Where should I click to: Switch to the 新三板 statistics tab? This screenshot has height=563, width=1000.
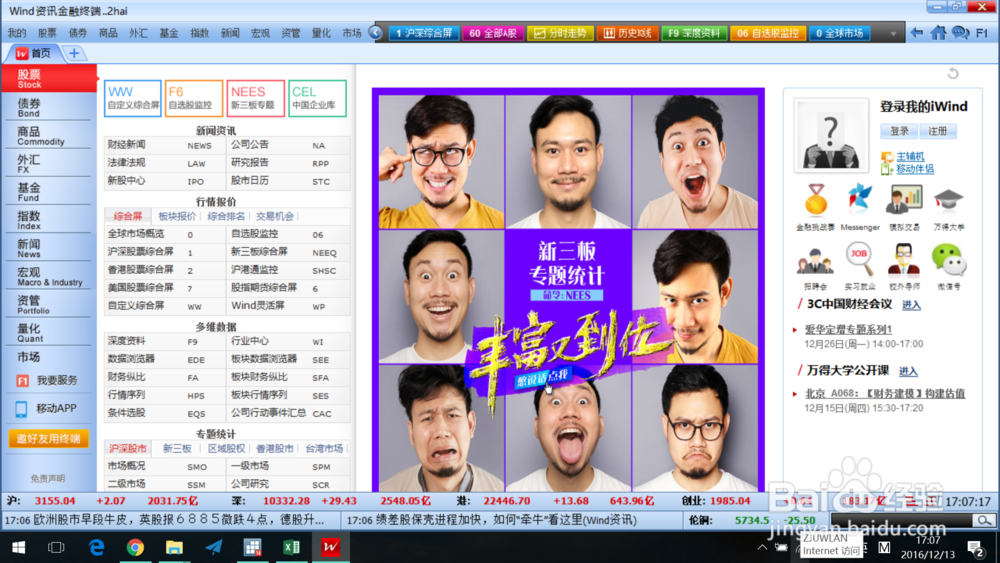pyautogui.click(x=177, y=448)
